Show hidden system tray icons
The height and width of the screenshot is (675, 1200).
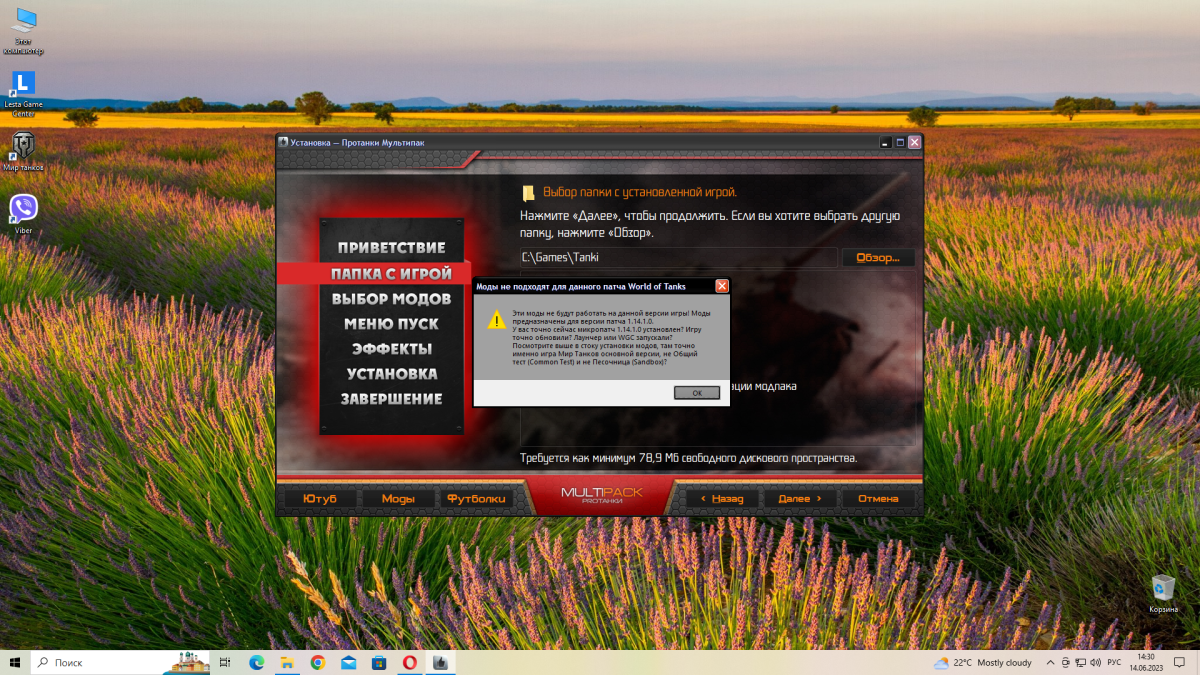coord(1049,663)
